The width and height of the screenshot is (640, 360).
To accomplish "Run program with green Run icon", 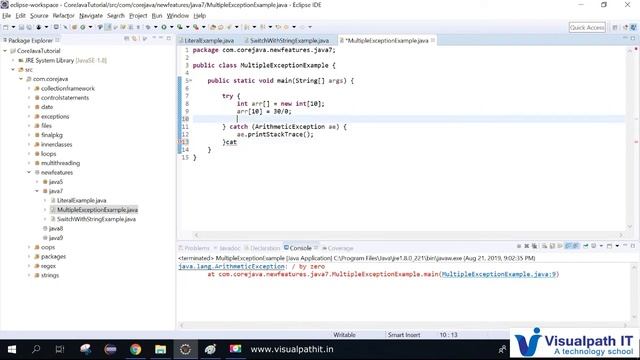I will pyautogui.click(x=164, y=27).
